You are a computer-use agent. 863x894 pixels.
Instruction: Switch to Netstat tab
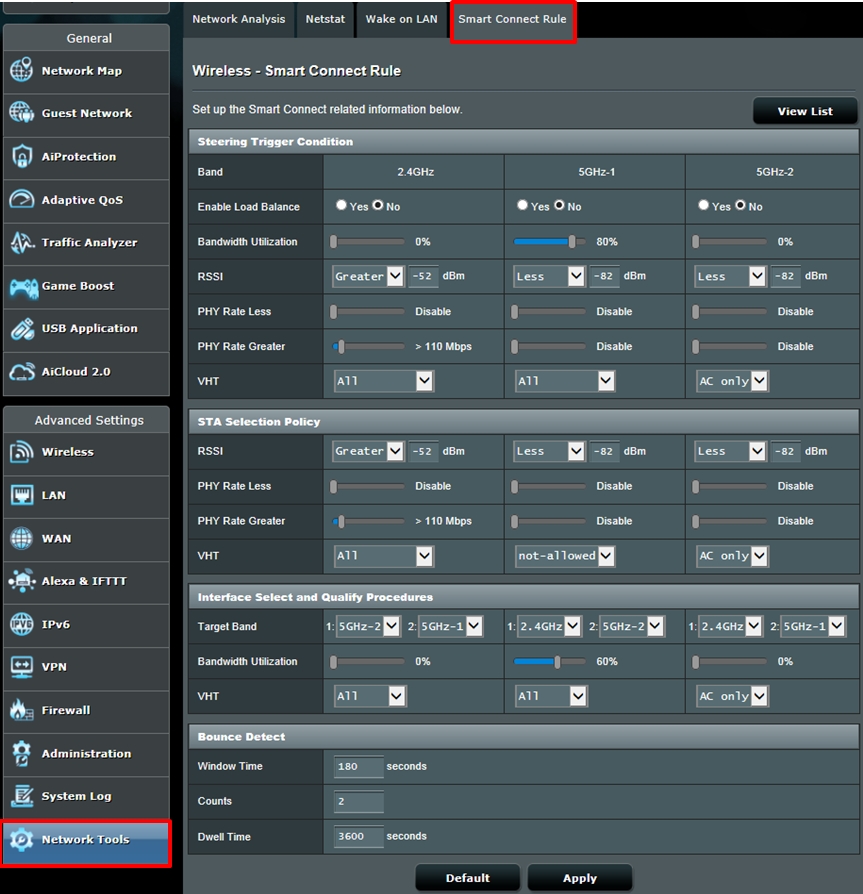325,19
